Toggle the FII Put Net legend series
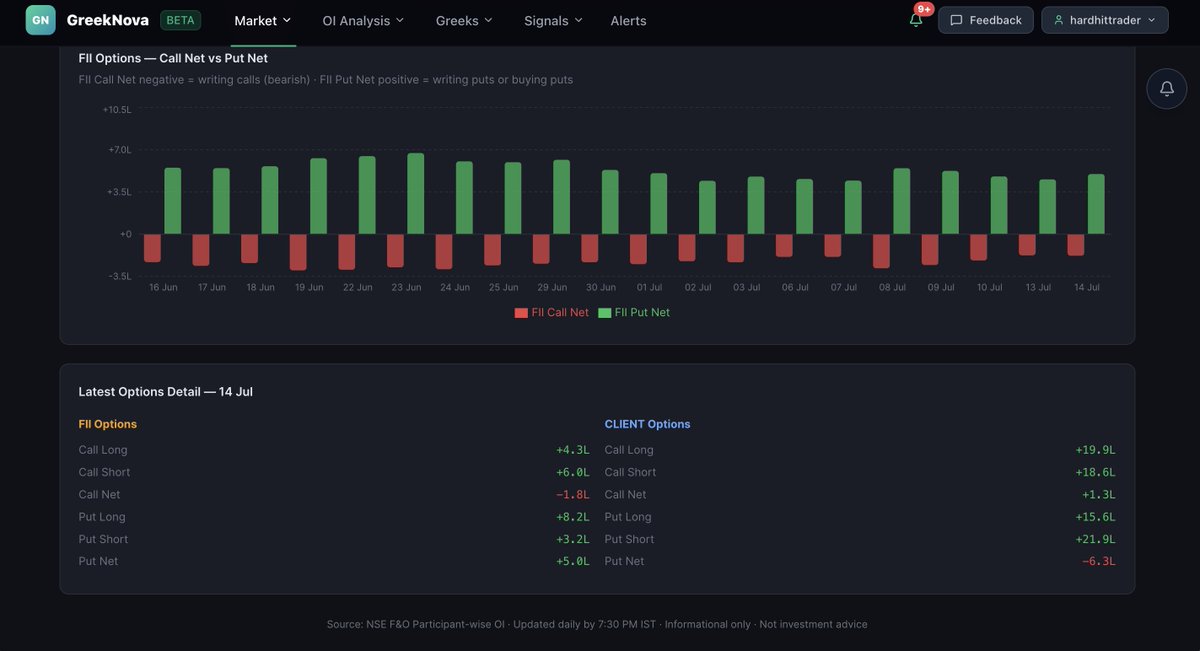The image size is (1200, 651). tap(634, 313)
